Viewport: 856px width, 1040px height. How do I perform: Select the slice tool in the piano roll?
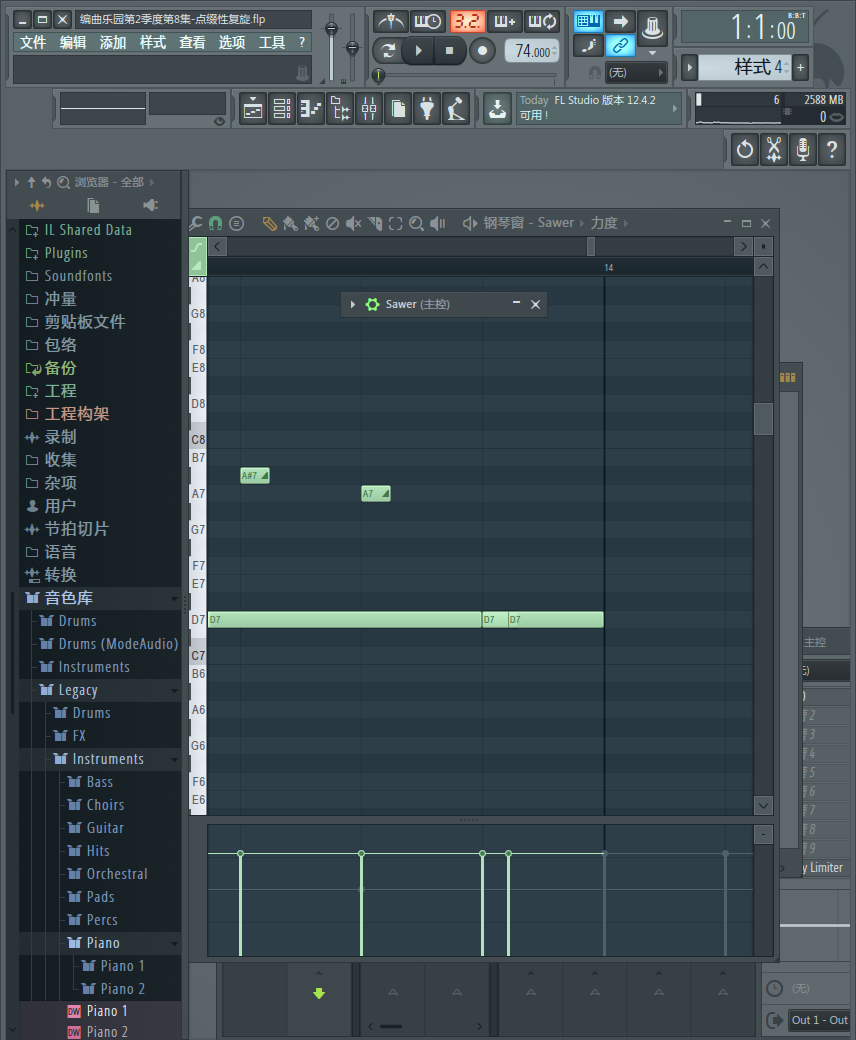tap(373, 222)
